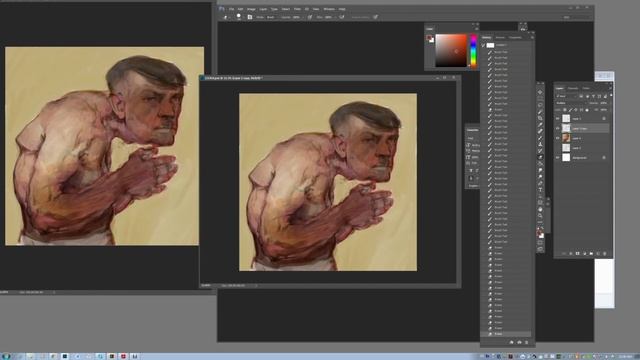Select the active Eraser tool in the toolbox

[x=540, y=157]
